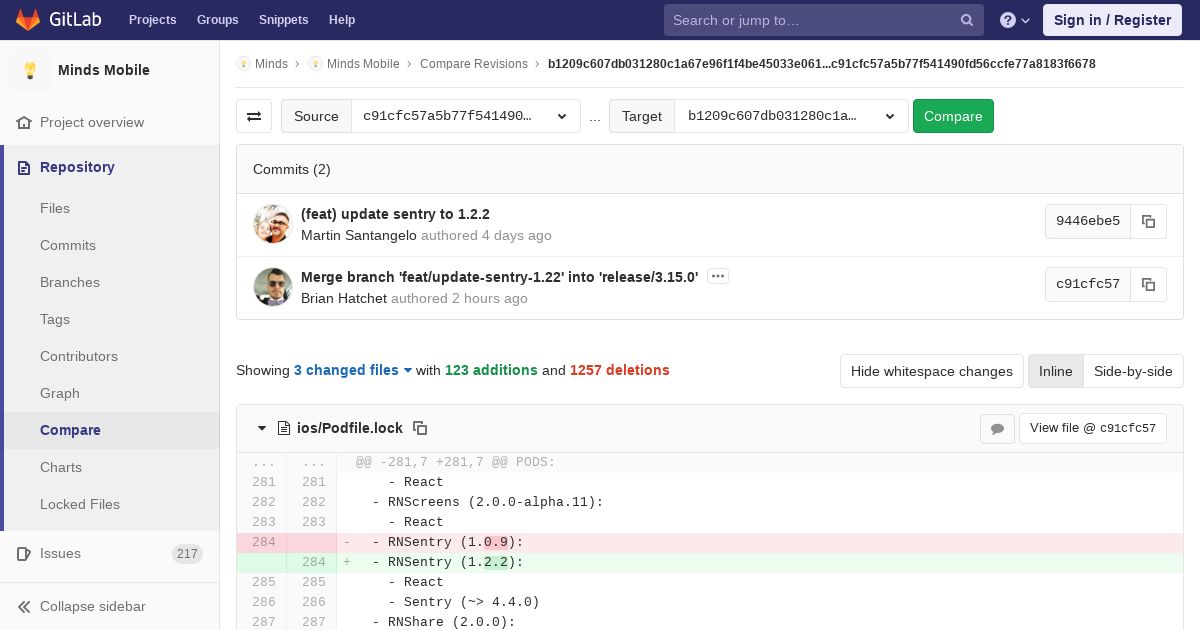The height and width of the screenshot is (630, 1200).
Task: Toggle comments on Podfile.lock diff
Action: pos(997,429)
